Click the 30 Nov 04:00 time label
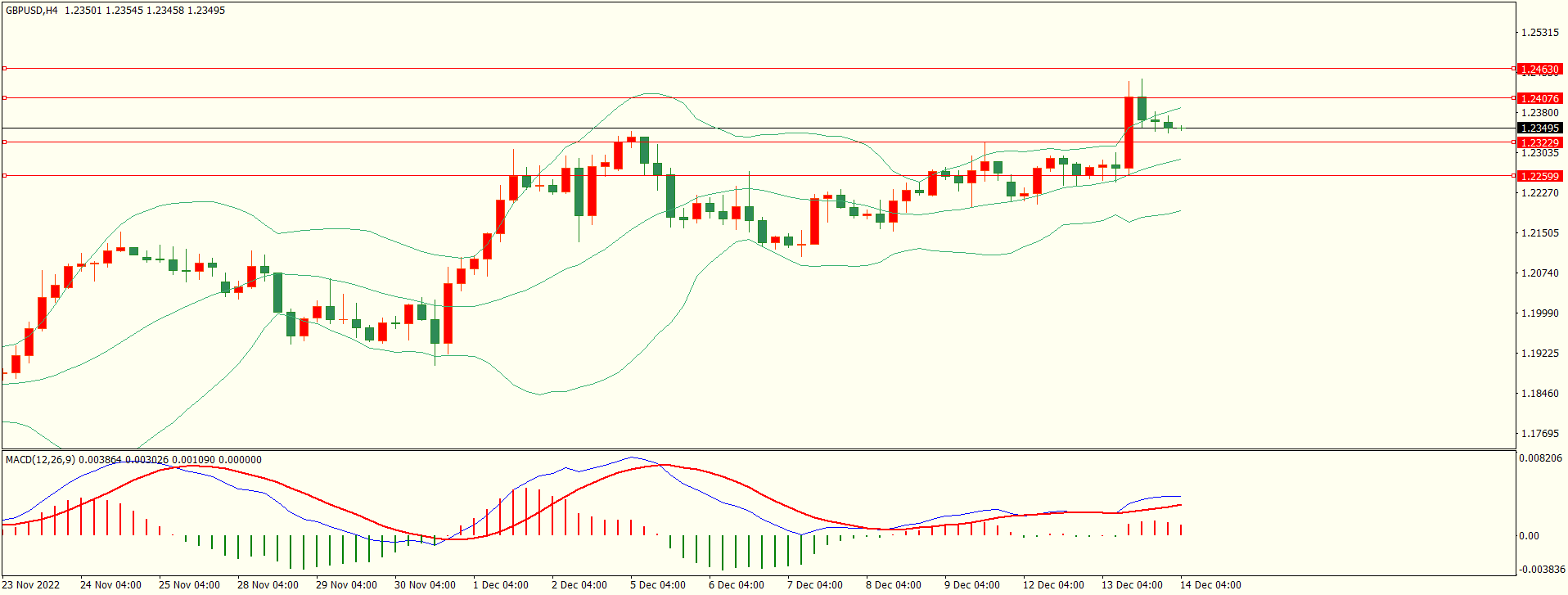Image resolution: width=1568 pixels, height=595 pixels. [425, 584]
